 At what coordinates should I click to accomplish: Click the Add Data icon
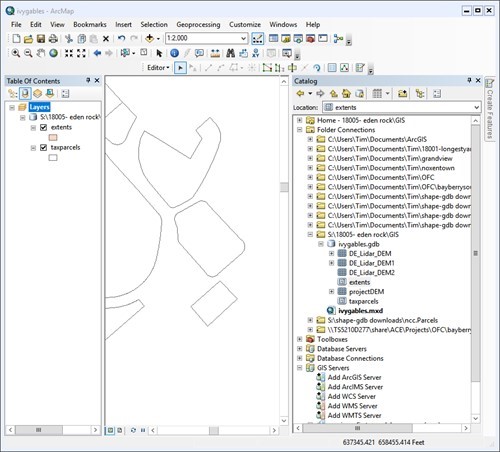pyautogui.click(x=150, y=39)
